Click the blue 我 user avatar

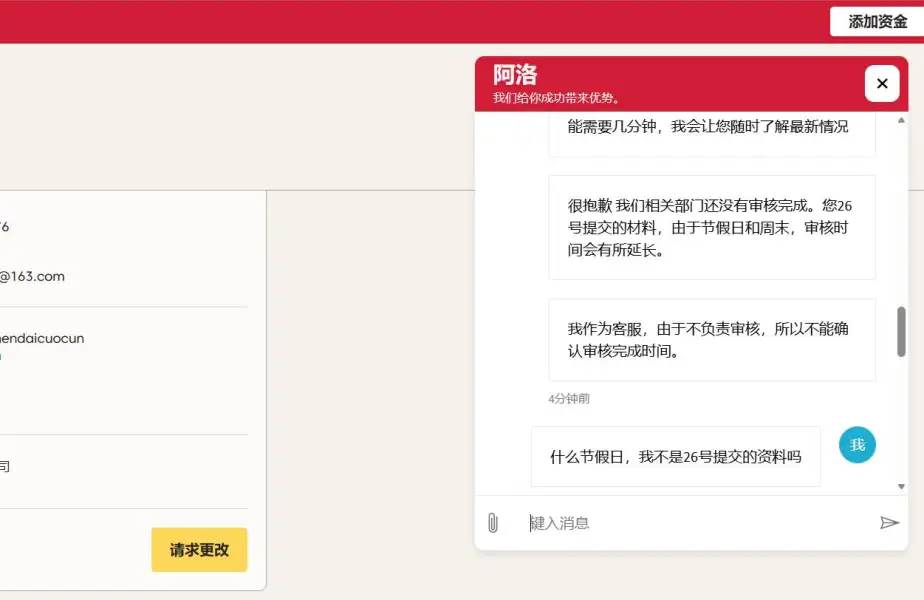click(x=857, y=445)
